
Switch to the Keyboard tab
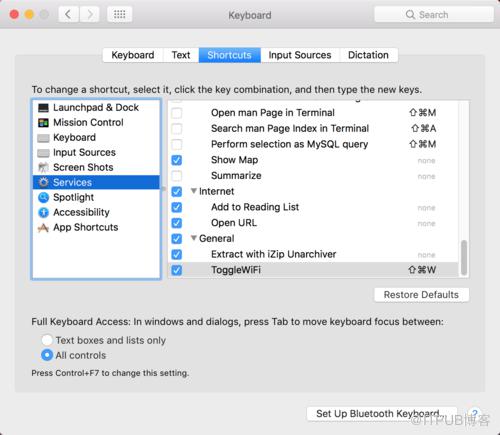point(133,55)
